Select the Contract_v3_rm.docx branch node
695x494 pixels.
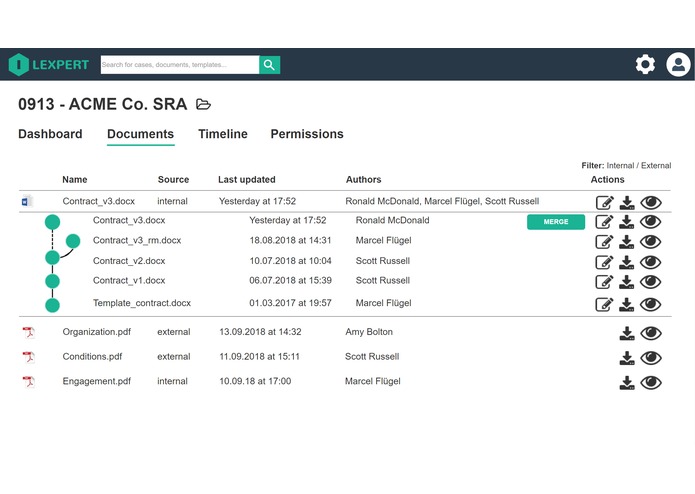[x=73, y=241]
